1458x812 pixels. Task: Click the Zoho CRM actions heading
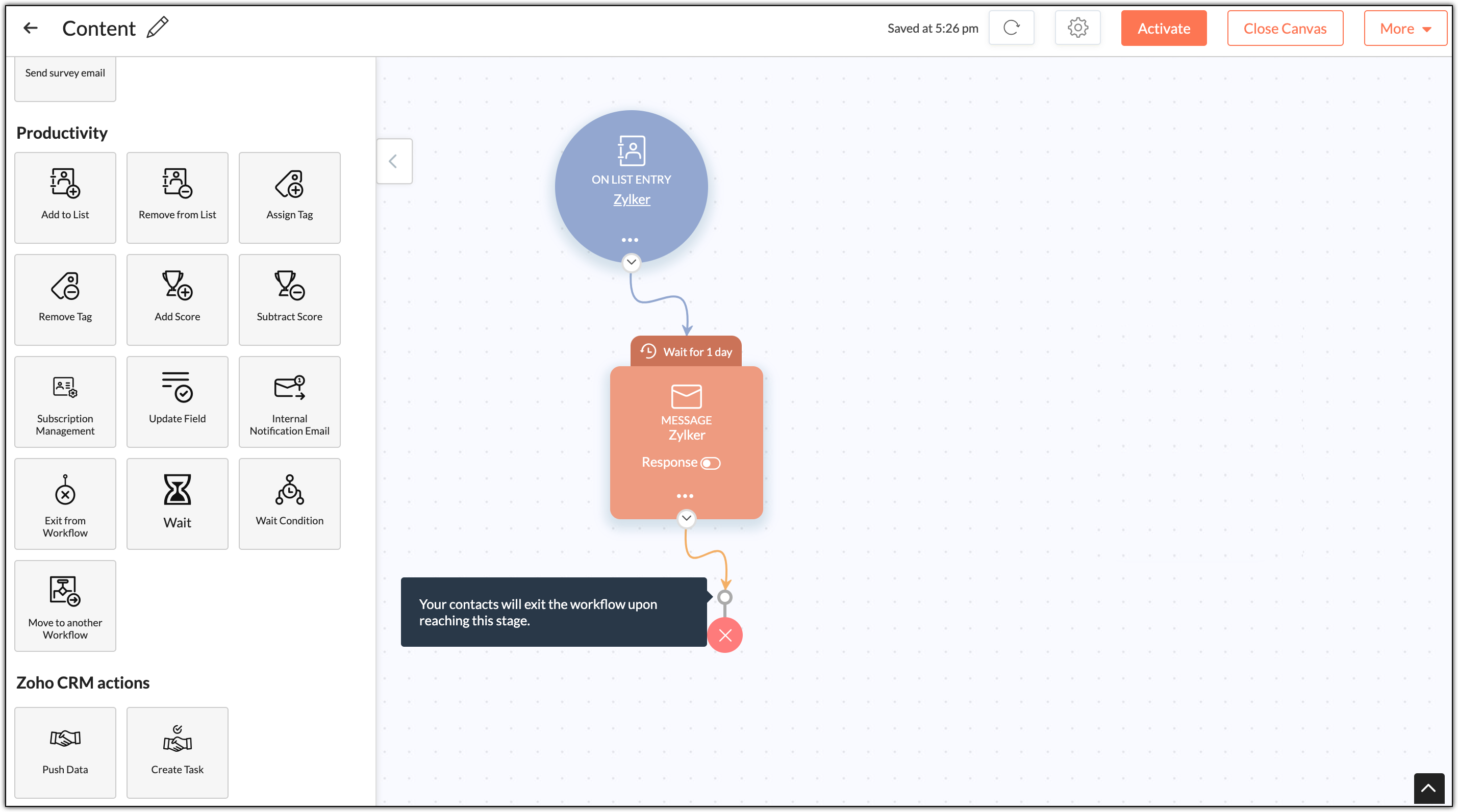coord(83,682)
